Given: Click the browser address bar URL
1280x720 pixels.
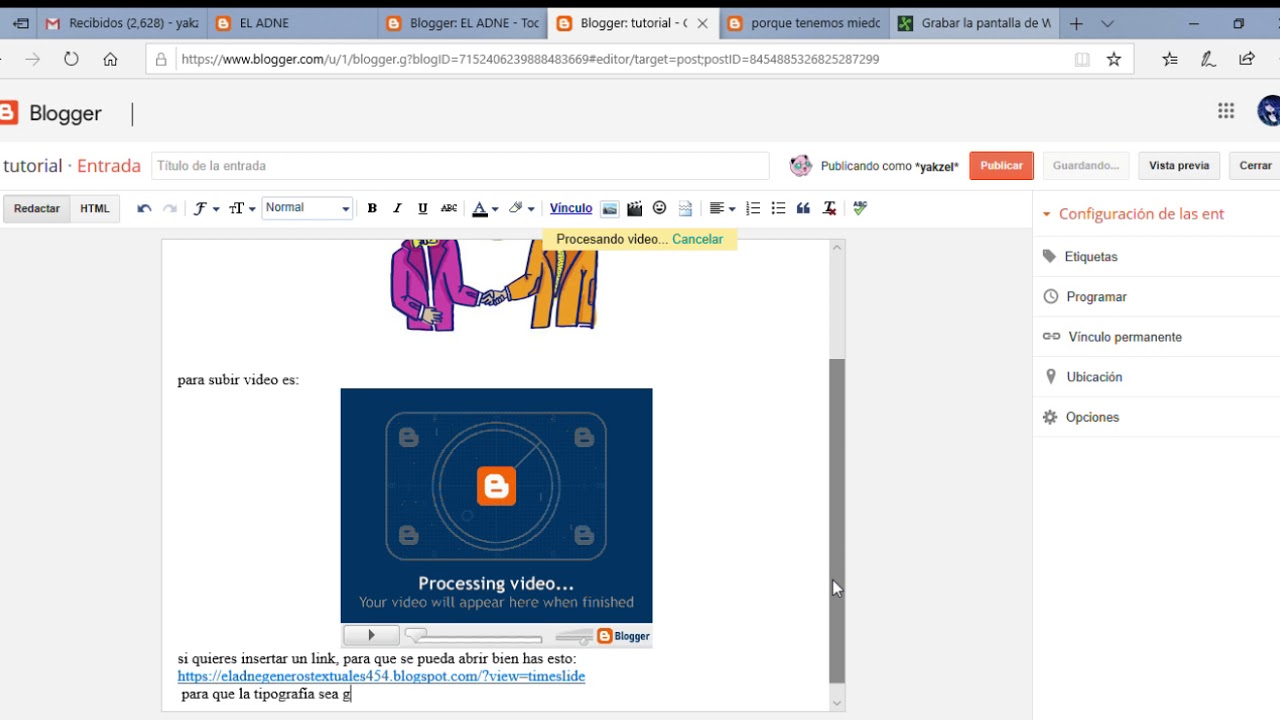Looking at the screenshot, I should (x=530, y=59).
